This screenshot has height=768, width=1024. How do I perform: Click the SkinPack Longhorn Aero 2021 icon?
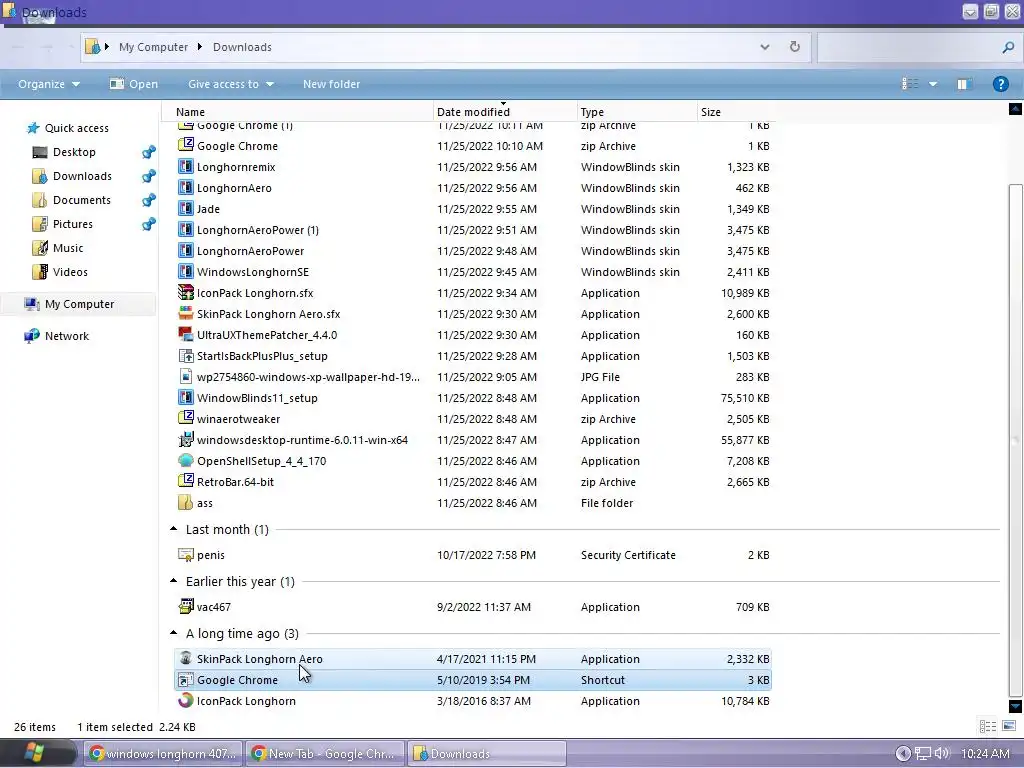(185, 658)
